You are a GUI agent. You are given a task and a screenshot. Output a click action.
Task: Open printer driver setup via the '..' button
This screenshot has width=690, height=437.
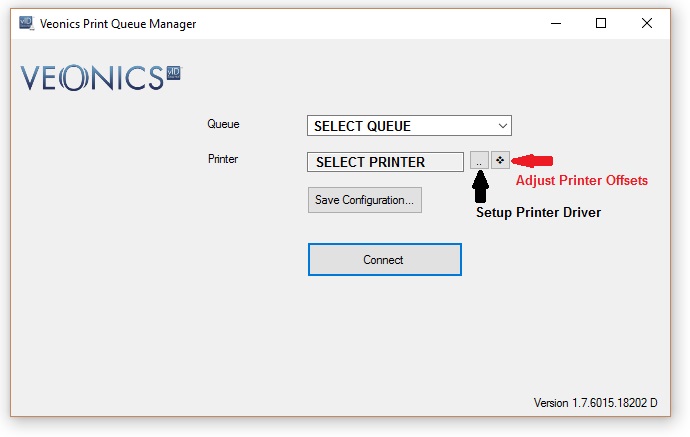[479, 161]
